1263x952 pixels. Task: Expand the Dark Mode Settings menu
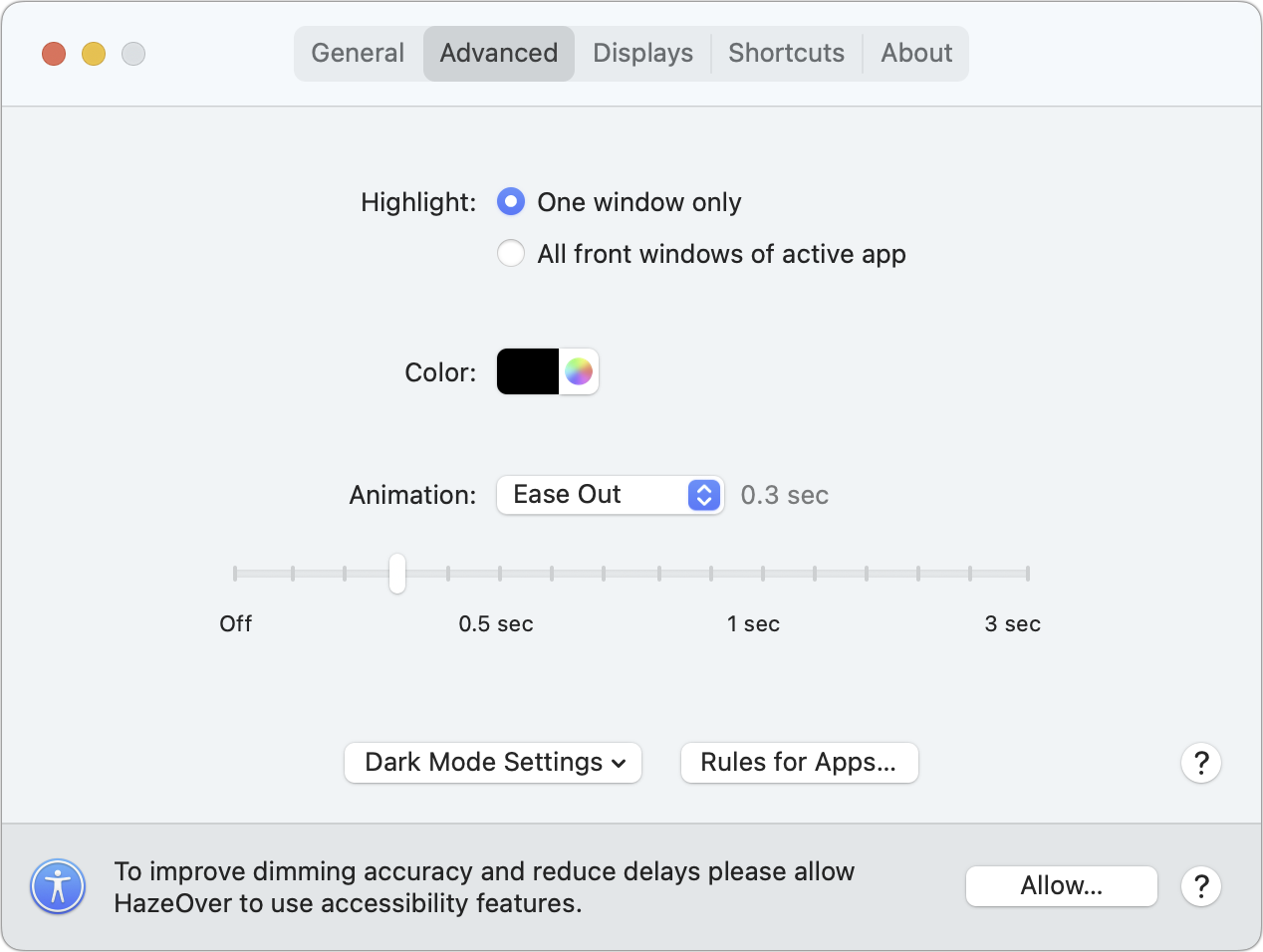[x=493, y=763]
